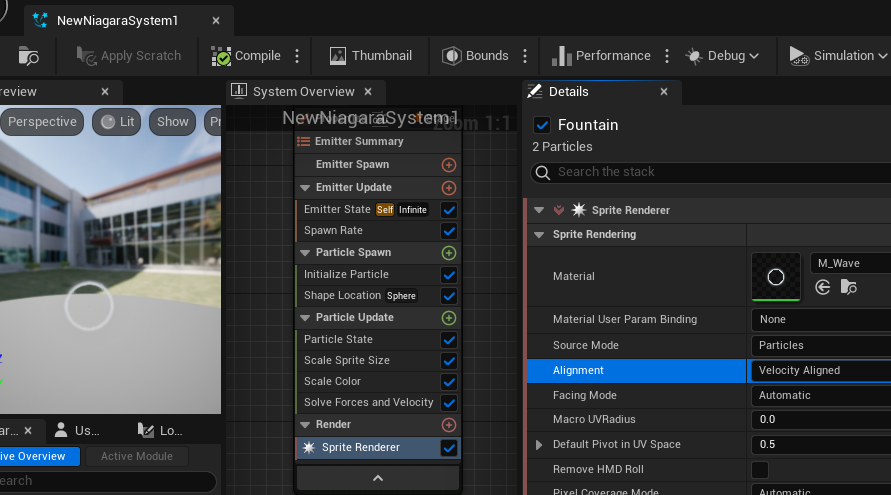The width and height of the screenshot is (891, 495).
Task: Close the Details panel tab
Action: 664,91
